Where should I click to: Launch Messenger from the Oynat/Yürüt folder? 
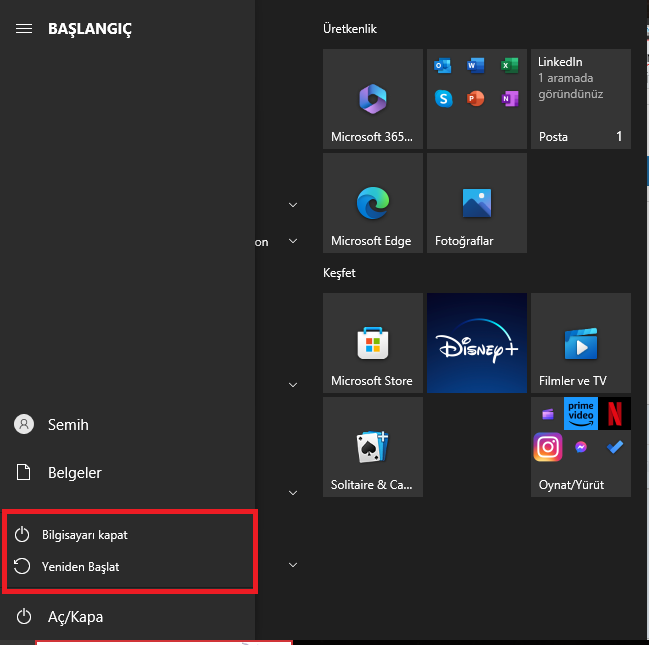point(581,447)
